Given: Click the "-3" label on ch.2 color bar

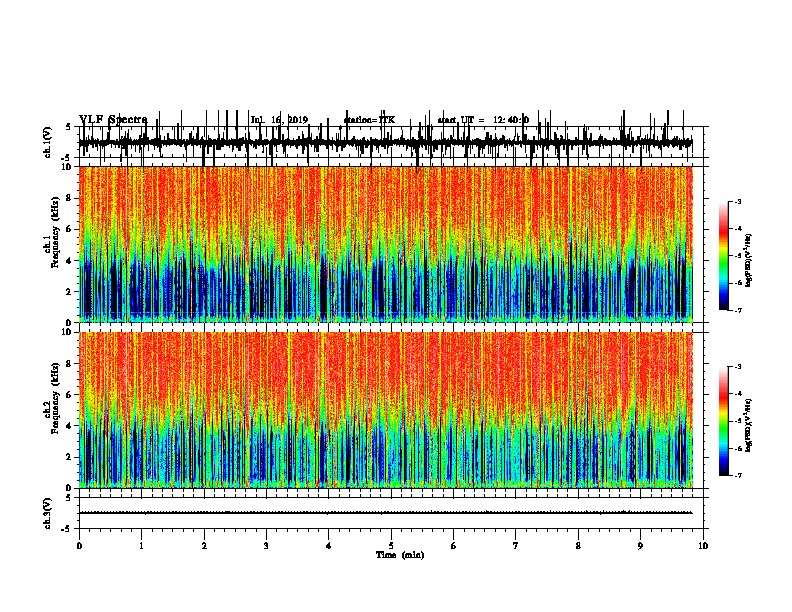Looking at the screenshot, I should (737, 367).
